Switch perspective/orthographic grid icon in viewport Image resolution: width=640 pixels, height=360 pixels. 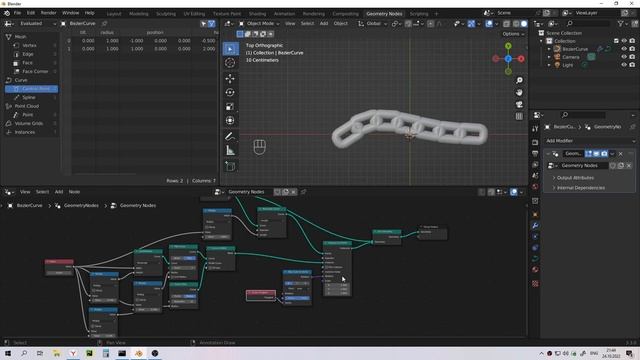click(519, 116)
